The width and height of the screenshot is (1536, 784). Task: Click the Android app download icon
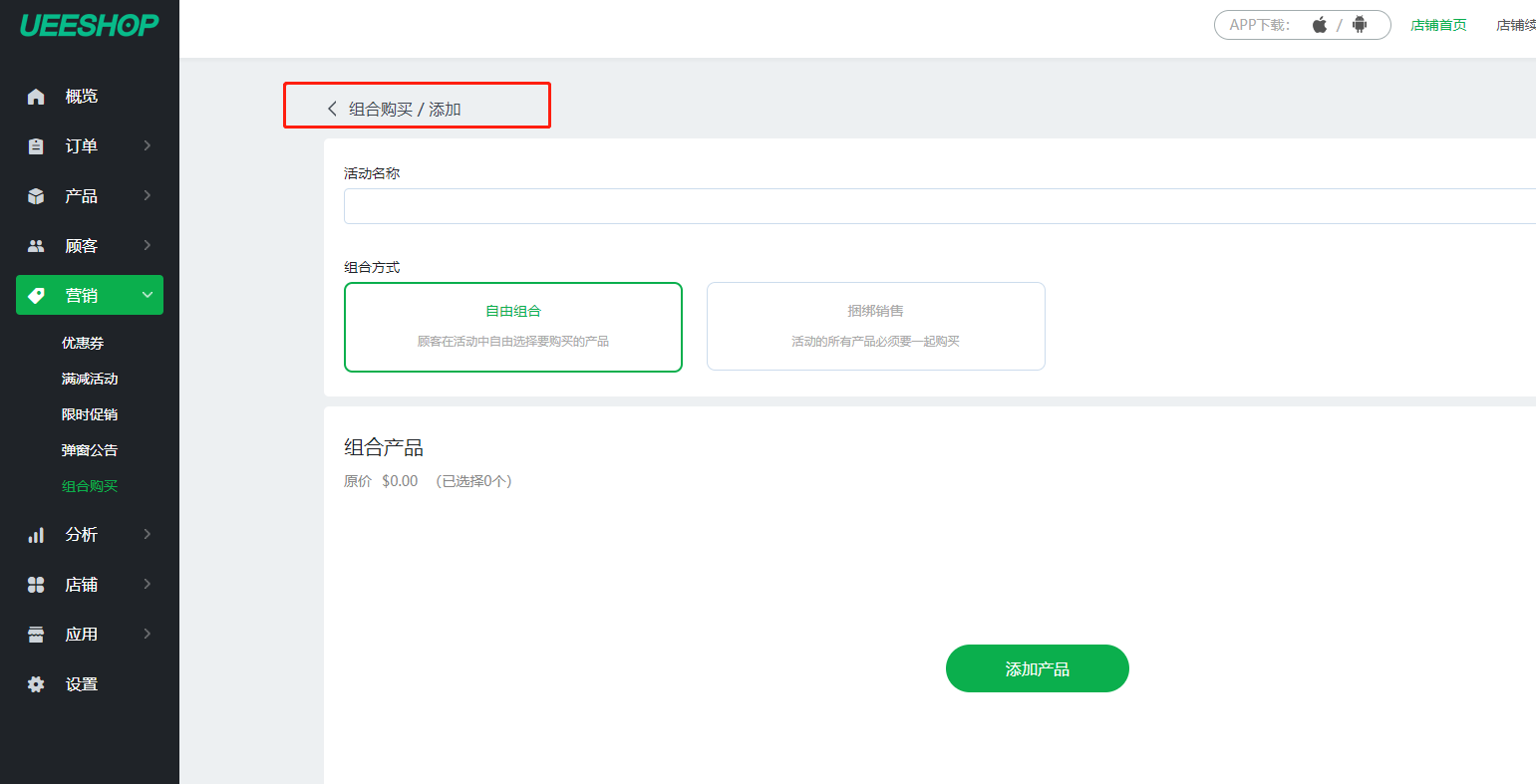pos(1360,25)
